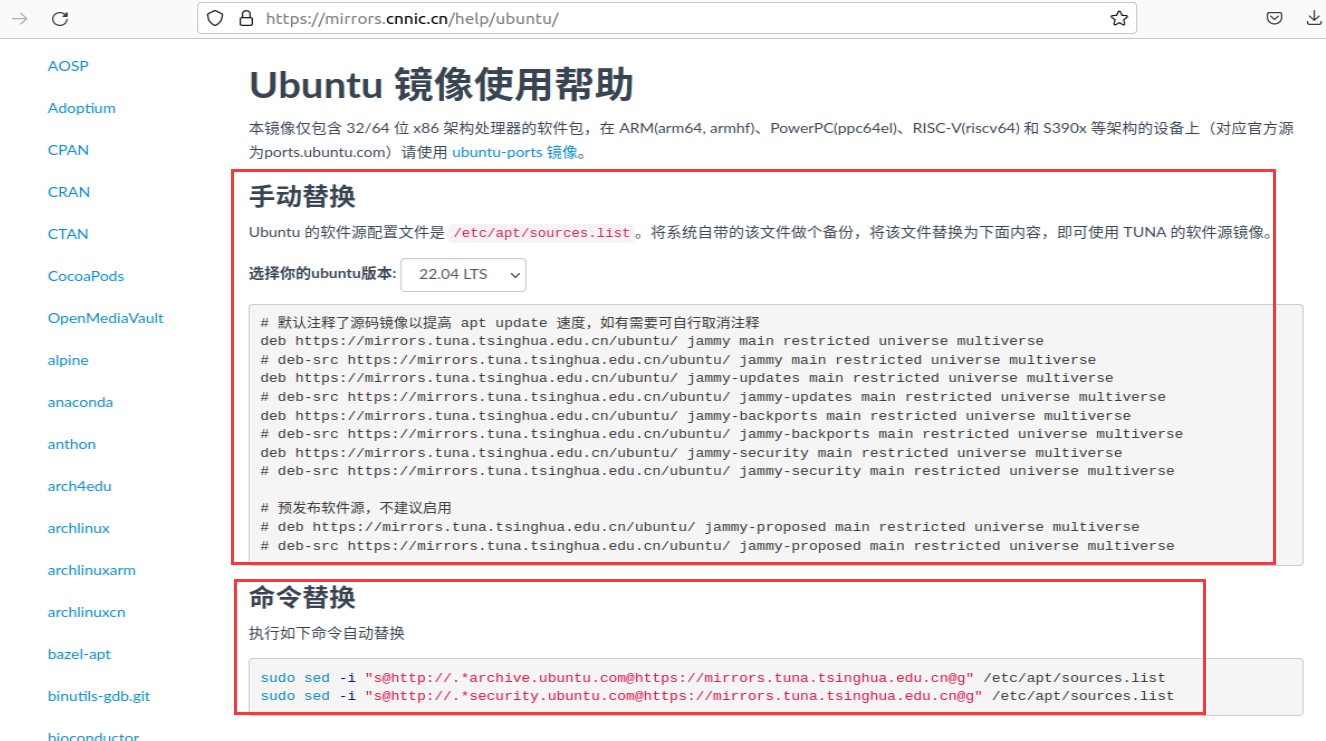Open AOSP in the sidebar
This screenshot has width=1326, height=741.
(68, 66)
